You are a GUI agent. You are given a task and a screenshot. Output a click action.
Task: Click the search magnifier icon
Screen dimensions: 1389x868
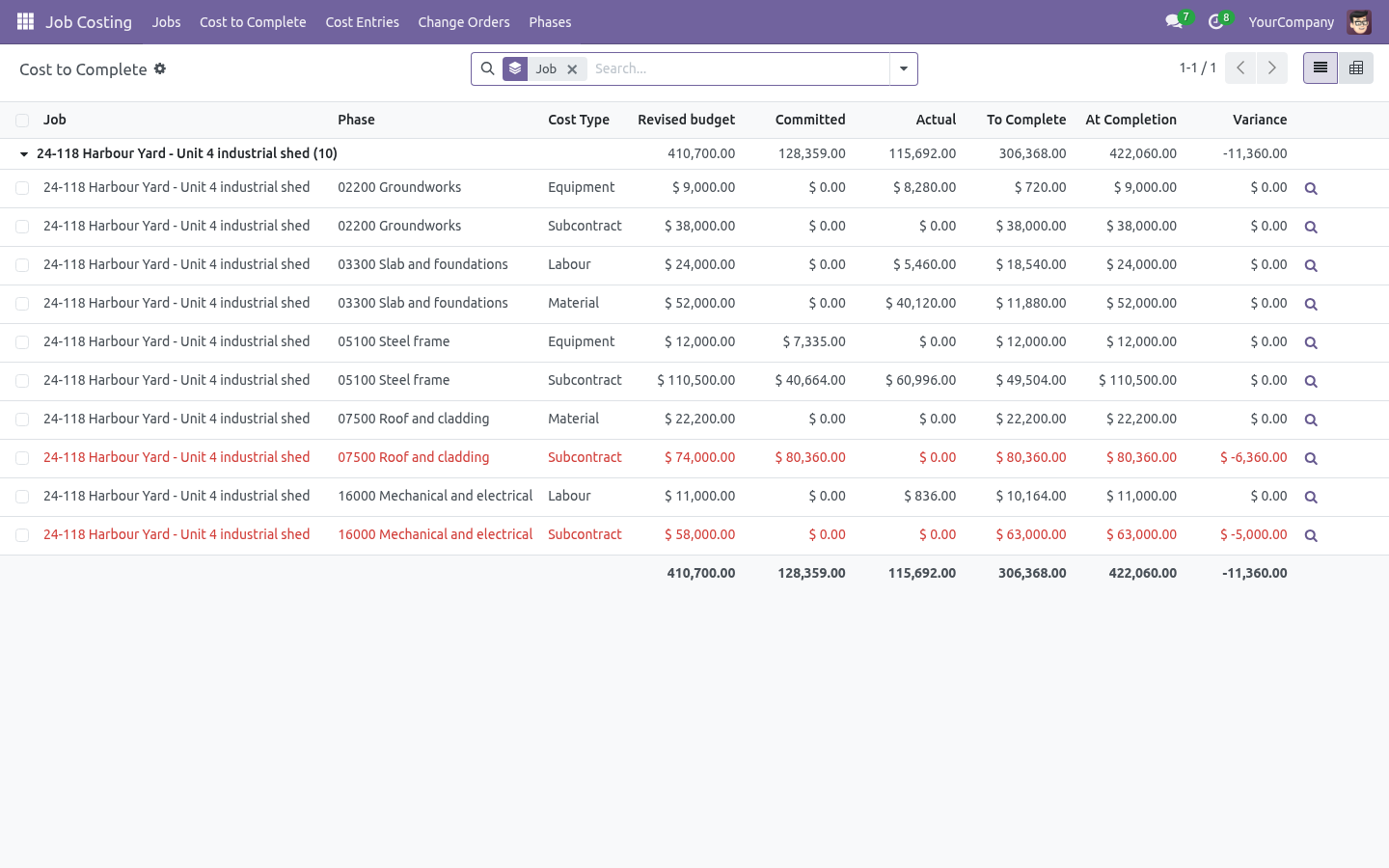tap(488, 68)
